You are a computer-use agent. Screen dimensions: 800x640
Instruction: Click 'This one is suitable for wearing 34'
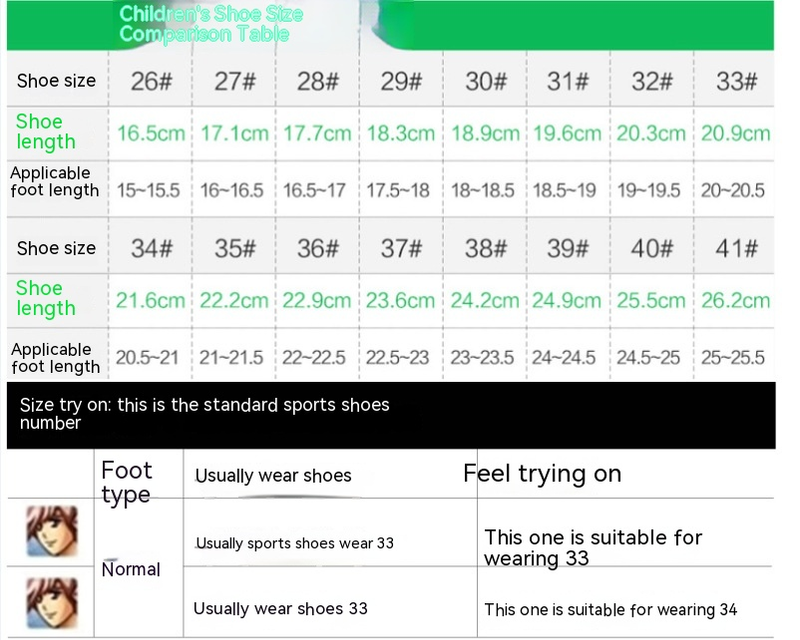(611, 609)
